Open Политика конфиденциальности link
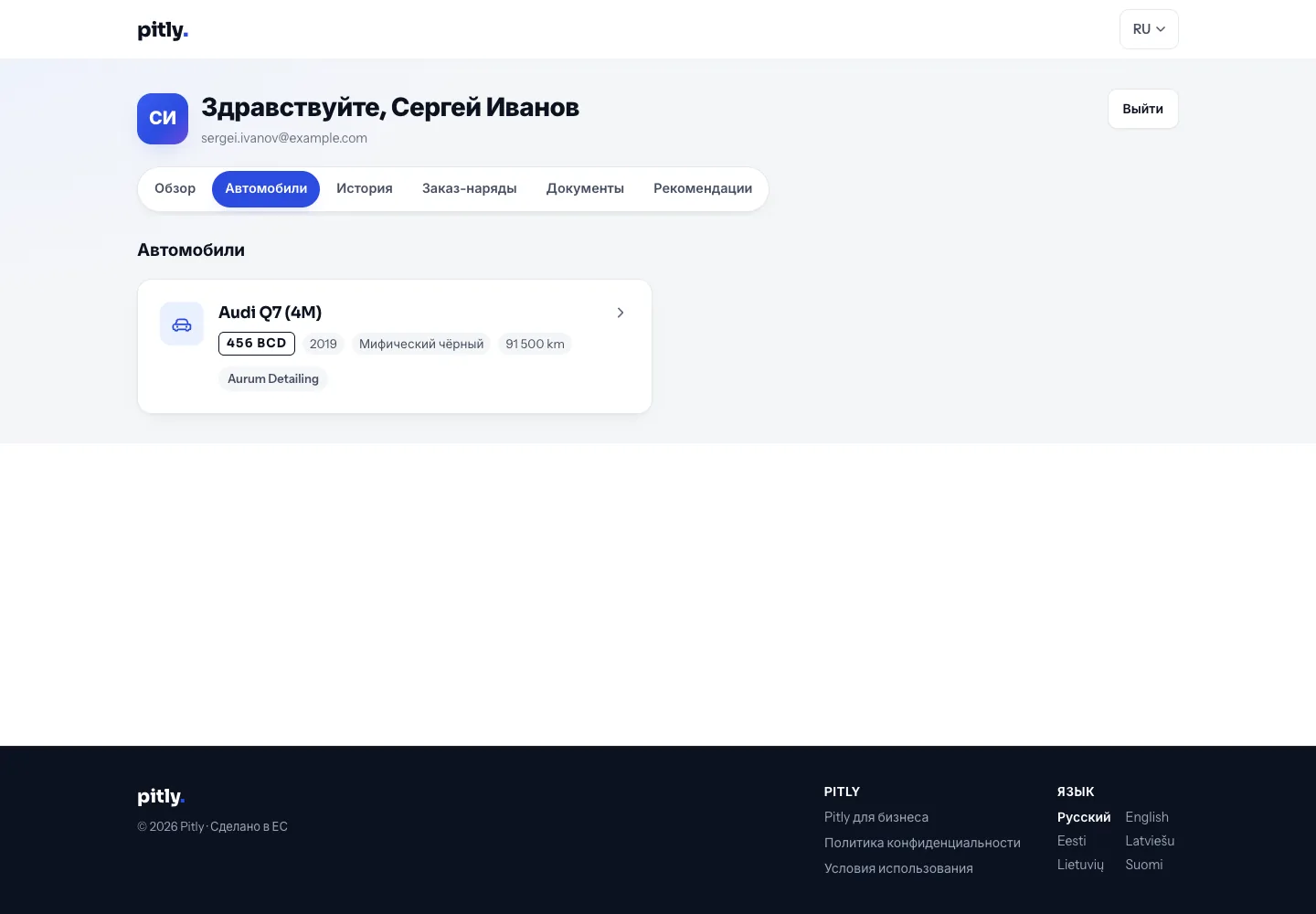Viewport: 1316px width, 914px height. [922, 843]
